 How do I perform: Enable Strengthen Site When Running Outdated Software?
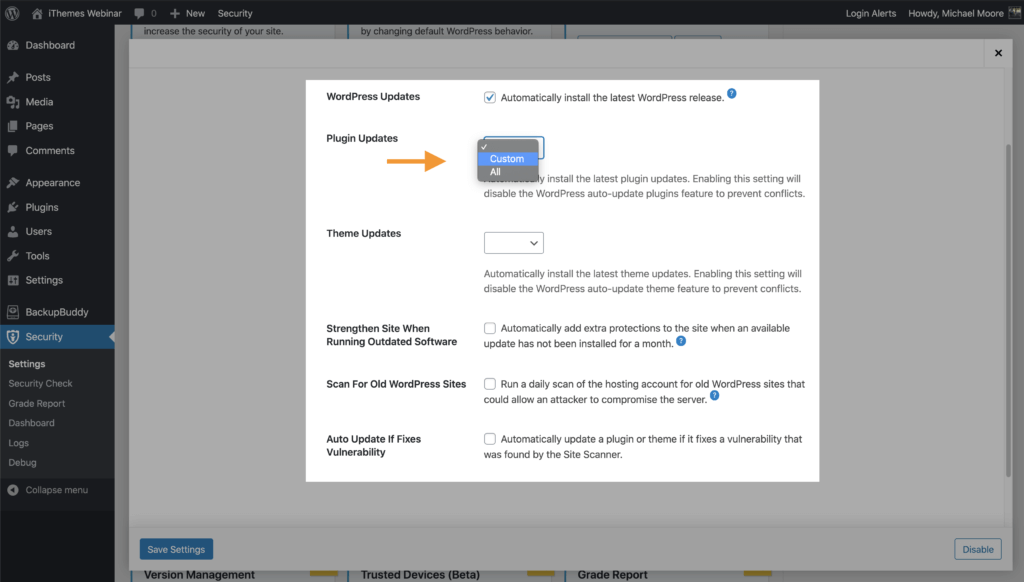pos(490,328)
